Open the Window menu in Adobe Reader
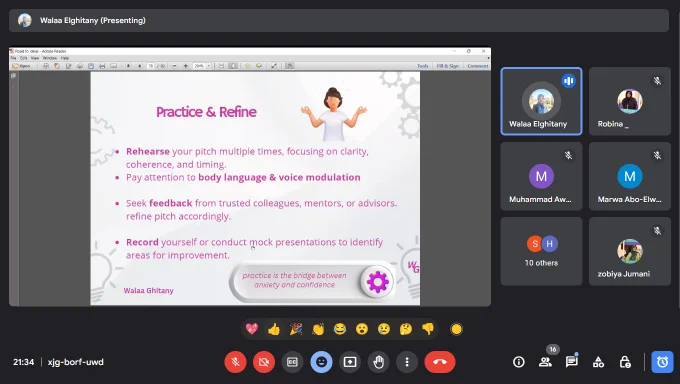The height and width of the screenshot is (384, 680). 49,58
